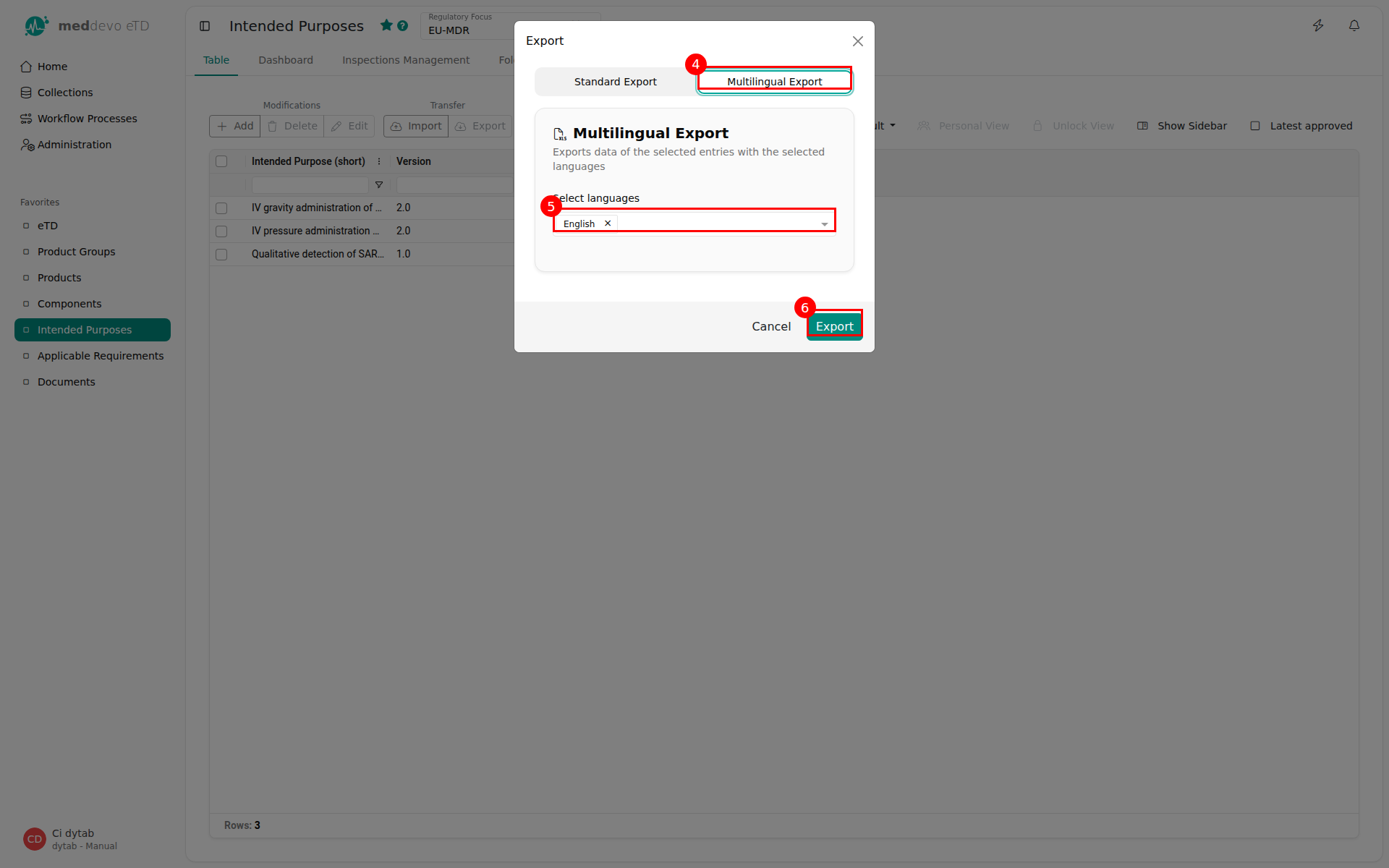The width and height of the screenshot is (1389, 868).
Task: Open the notifications bell icon
Action: [x=1354, y=26]
